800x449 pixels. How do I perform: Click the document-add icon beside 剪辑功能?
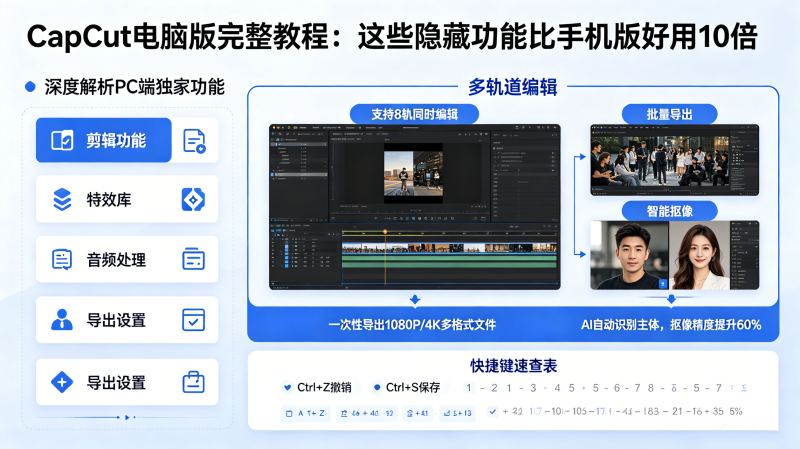point(194,141)
